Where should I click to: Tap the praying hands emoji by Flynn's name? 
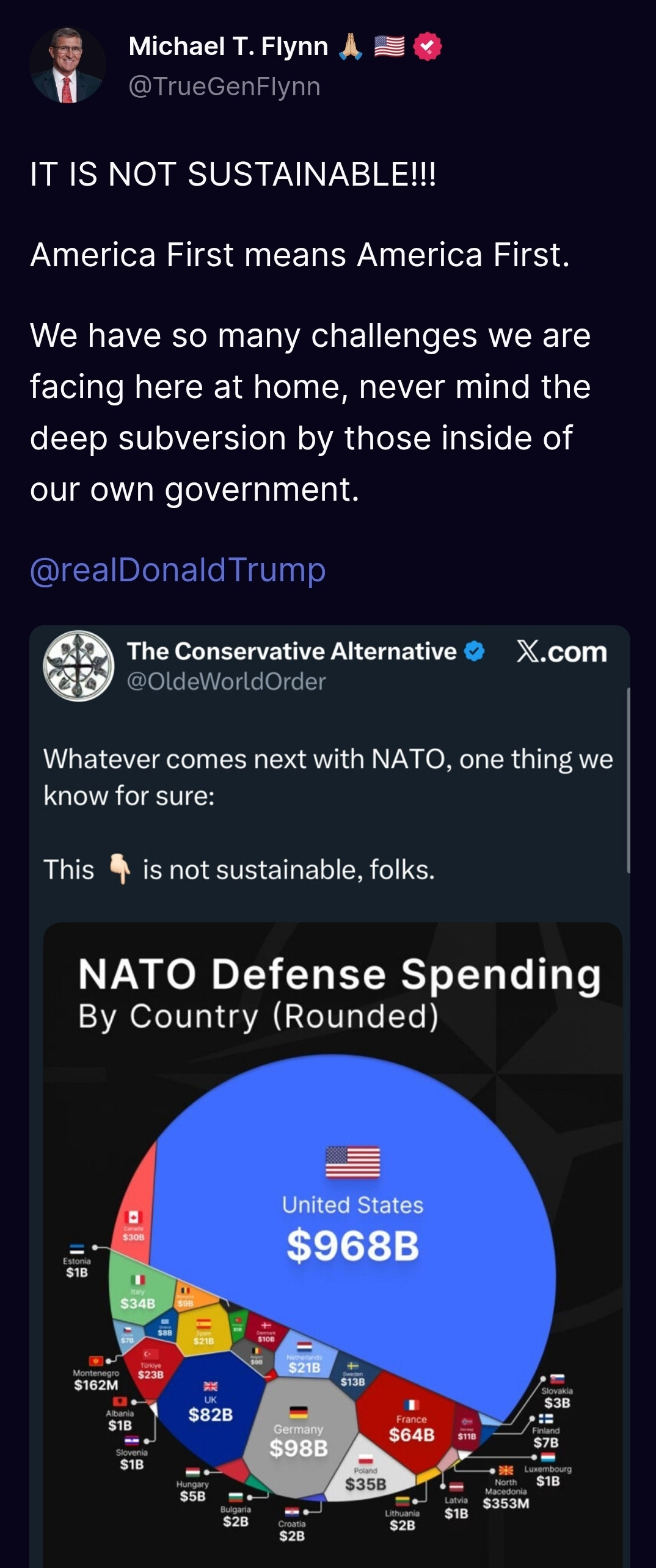pyautogui.click(x=351, y=46)
